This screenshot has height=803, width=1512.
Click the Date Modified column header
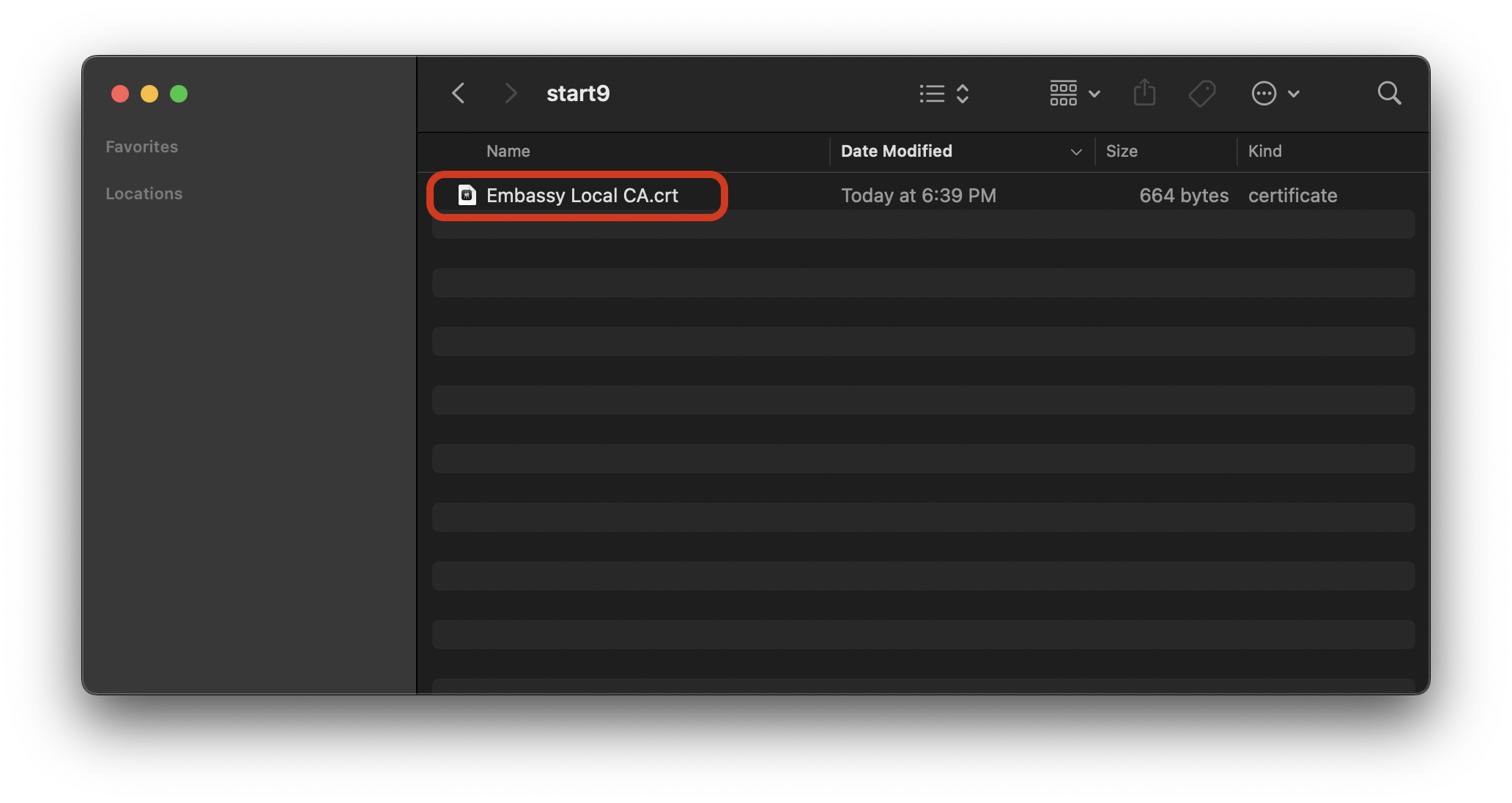pos(896,151)
